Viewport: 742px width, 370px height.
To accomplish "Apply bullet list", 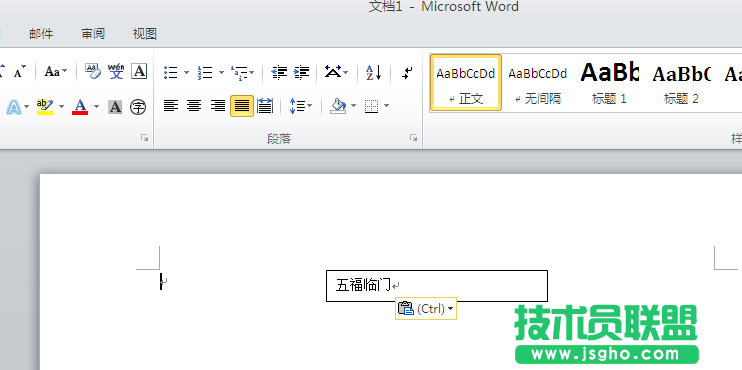I will point(171,72).
